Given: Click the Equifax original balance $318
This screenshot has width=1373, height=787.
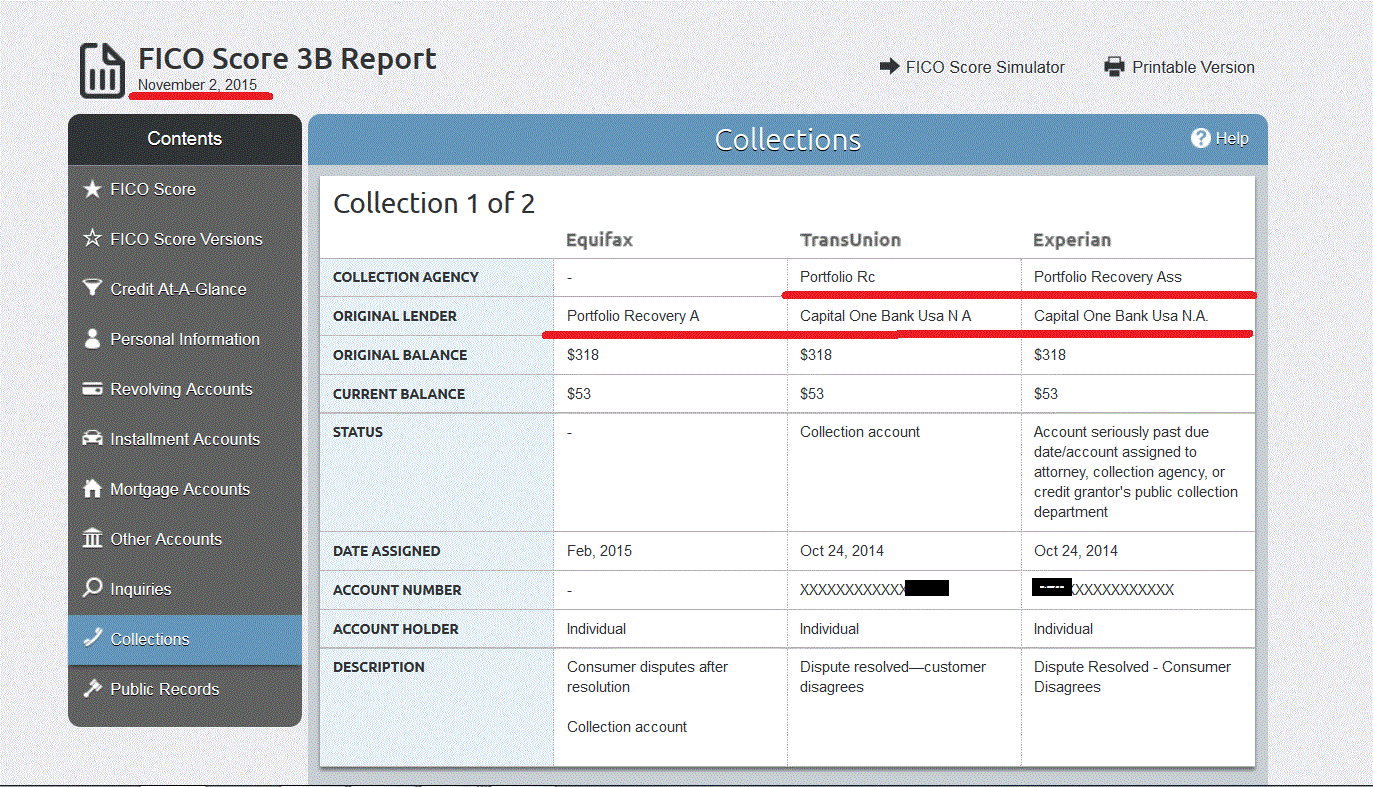Looking at the screenshot, I should pos(583,355).
